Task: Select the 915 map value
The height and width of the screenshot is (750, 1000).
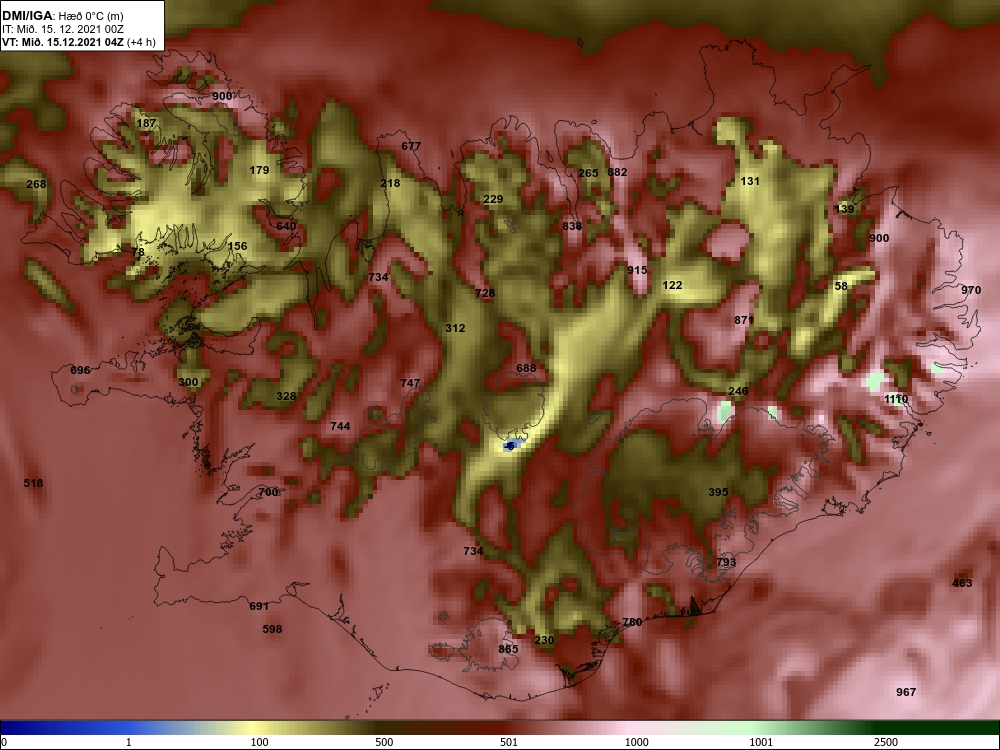Action: tap(637, 270)
